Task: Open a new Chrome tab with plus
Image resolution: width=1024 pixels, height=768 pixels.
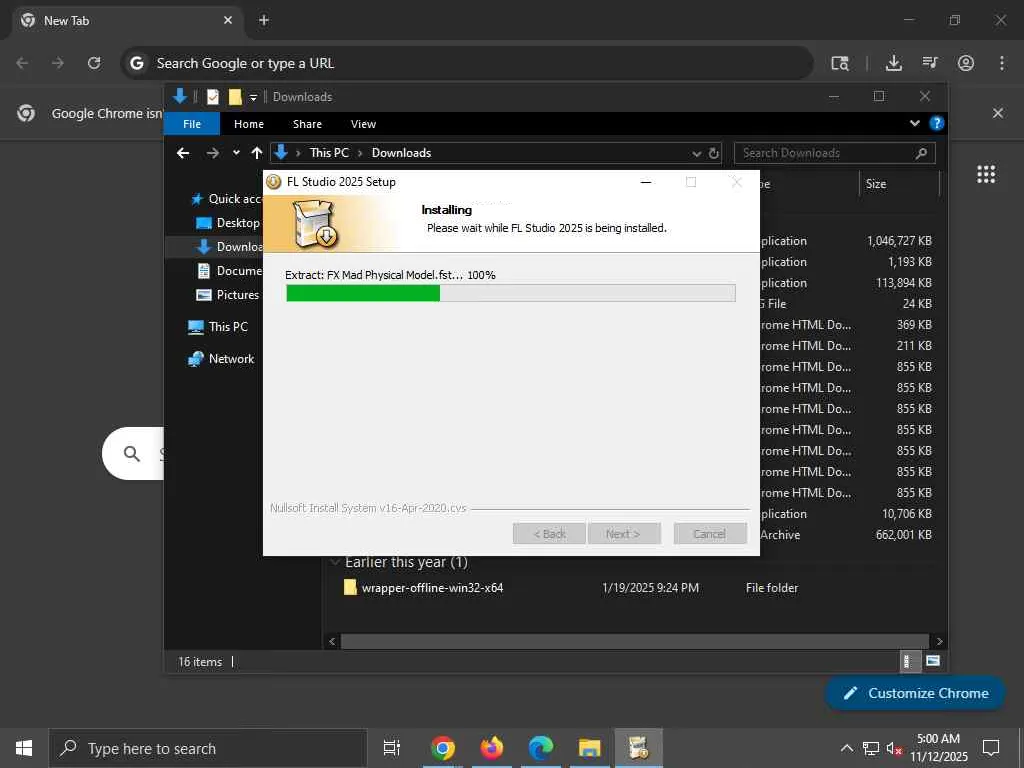Action: 264,20
